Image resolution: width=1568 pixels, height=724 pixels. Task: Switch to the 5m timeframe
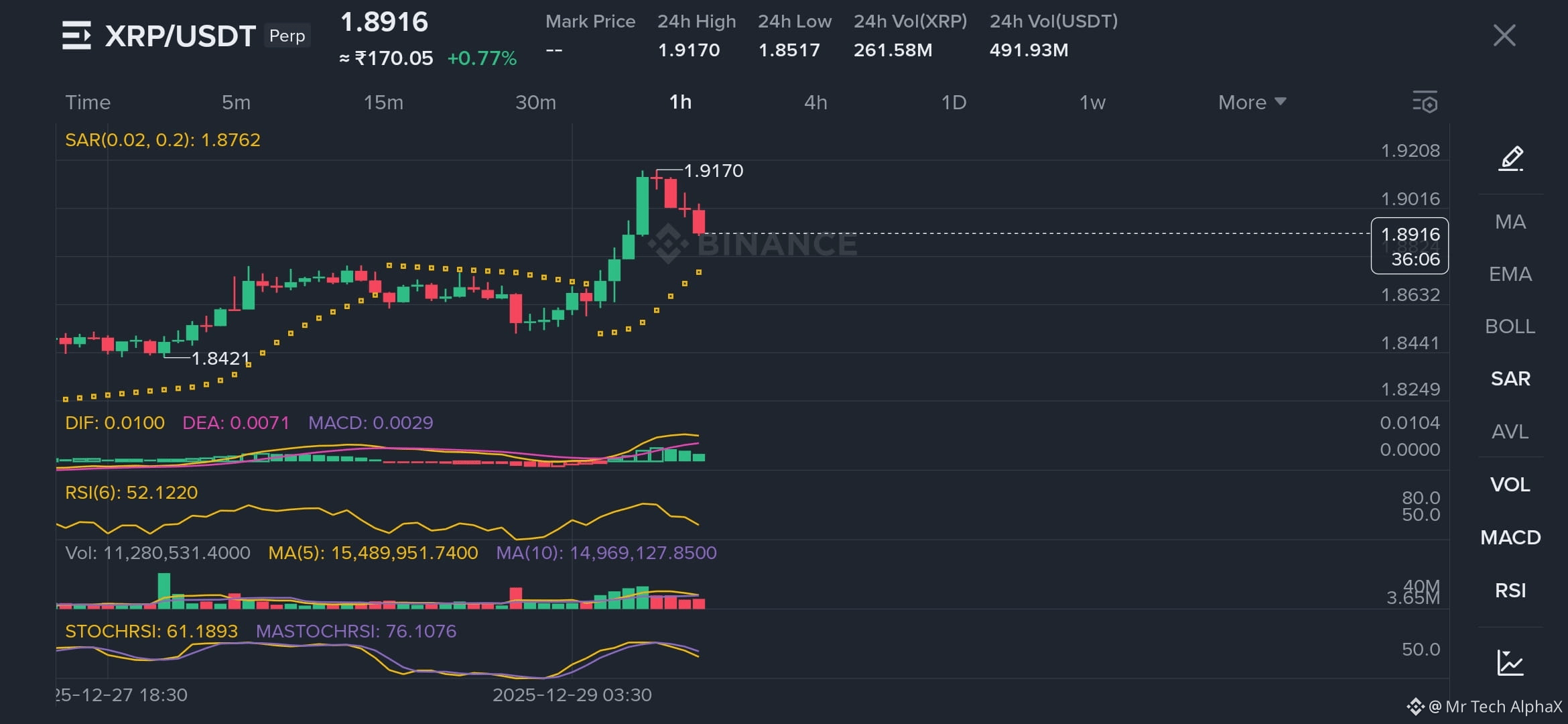(x=236, y=103)
